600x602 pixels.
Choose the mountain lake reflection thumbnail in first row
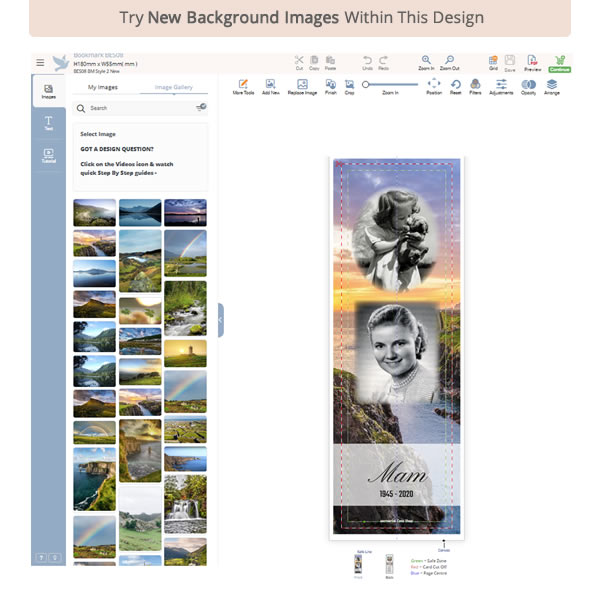(x=140, y=212)
